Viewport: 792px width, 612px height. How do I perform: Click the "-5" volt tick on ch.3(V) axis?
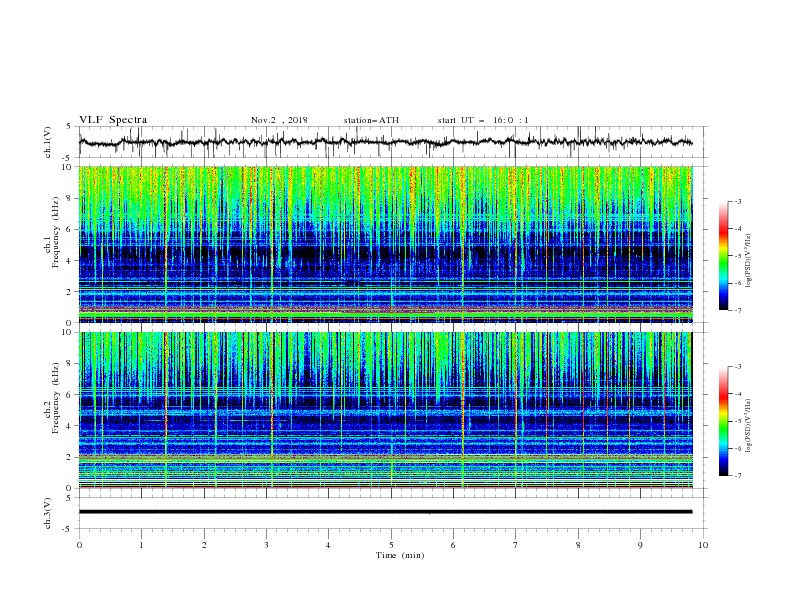[x=68, y=529]
